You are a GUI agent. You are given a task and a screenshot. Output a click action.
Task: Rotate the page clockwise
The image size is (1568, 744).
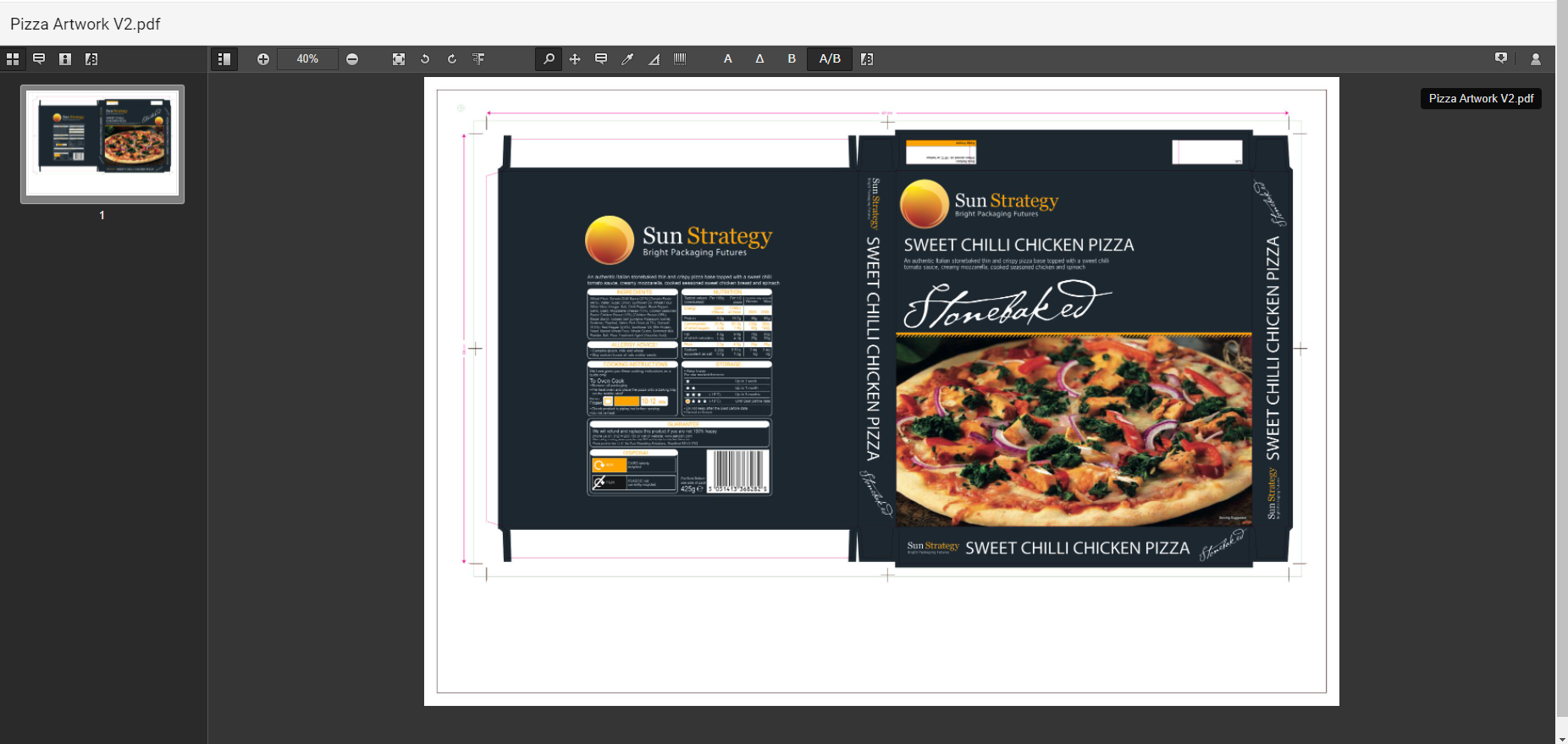pos(452,59)
